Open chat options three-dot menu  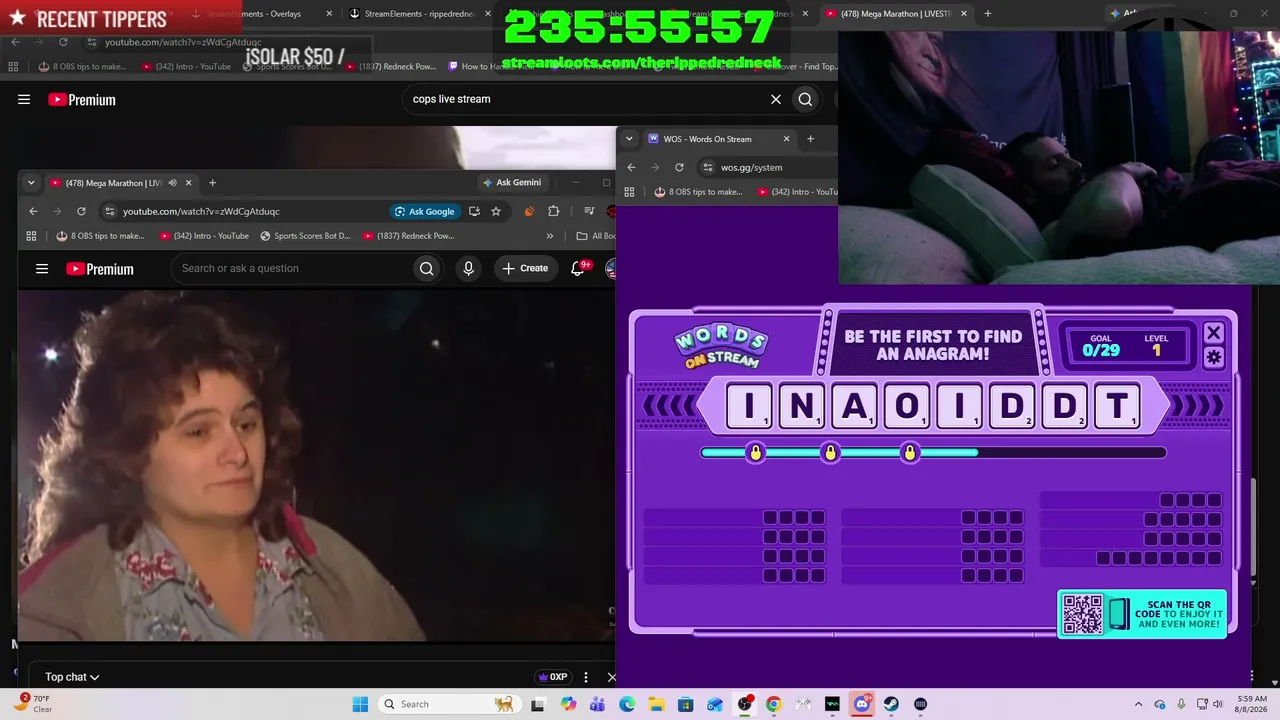586,677
